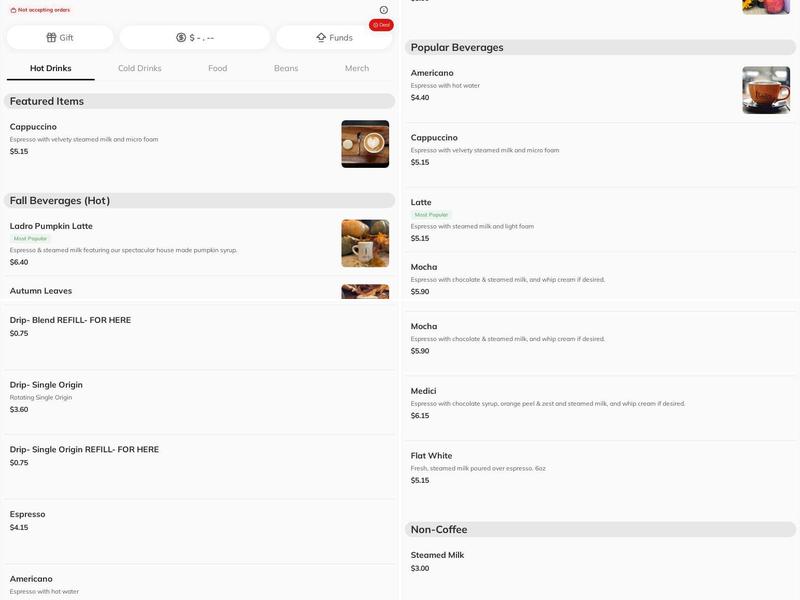Click the Ladro Pumpkin Latte photo
The width and height of the screenshot is (800, 600).
pyautogui.click(x=365, y=243)
